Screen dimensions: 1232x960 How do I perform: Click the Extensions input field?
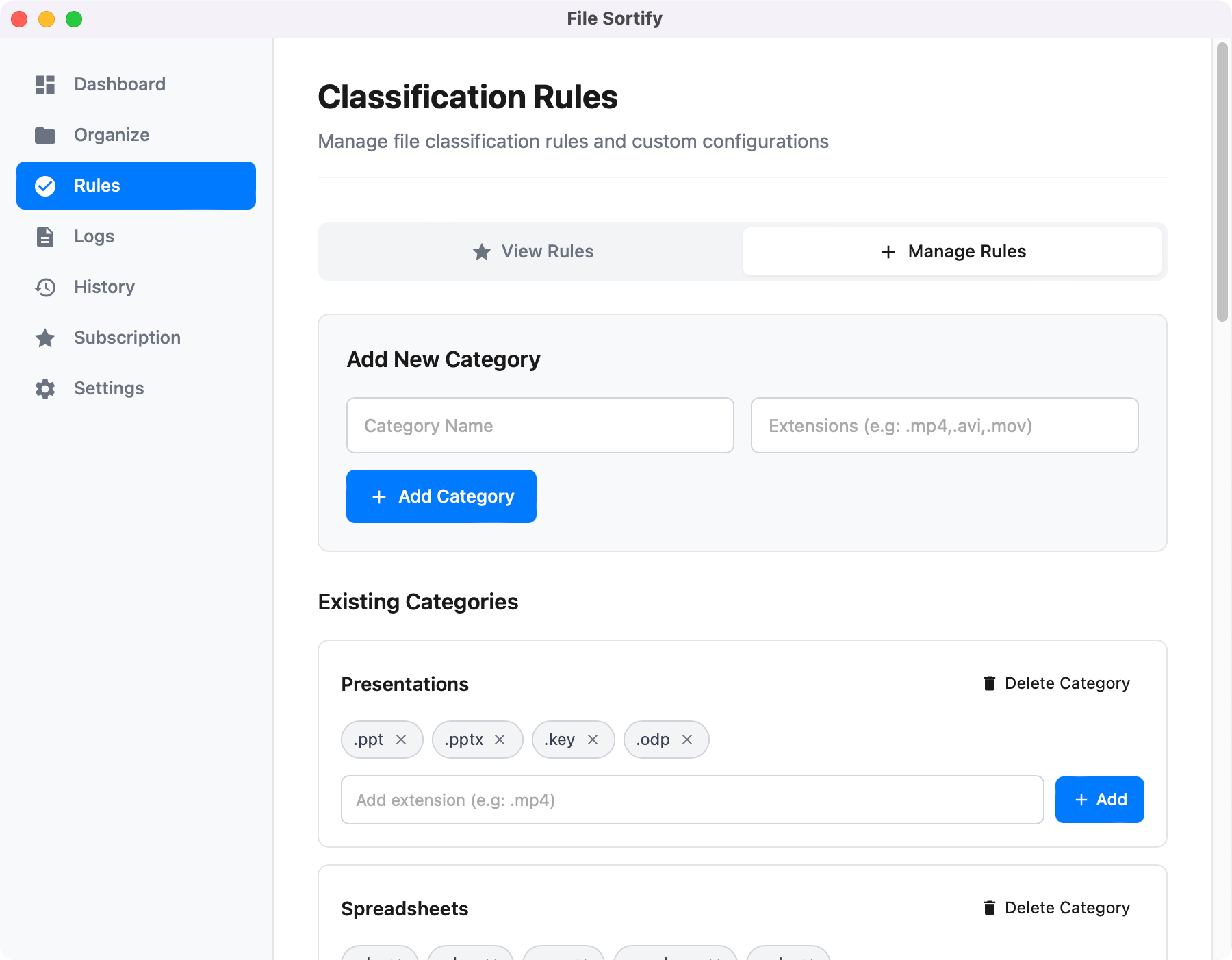[944, 425]
